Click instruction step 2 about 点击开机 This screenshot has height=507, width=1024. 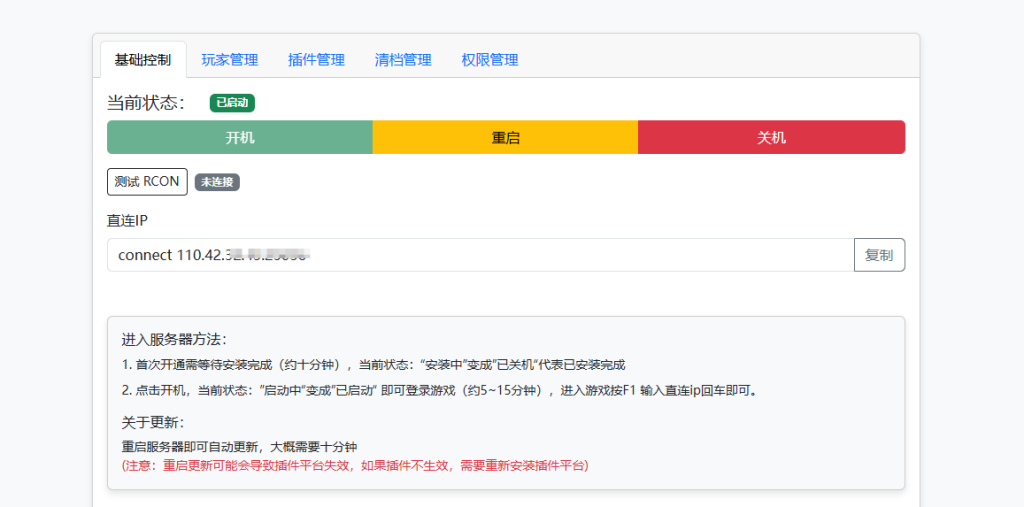point(438,390)
